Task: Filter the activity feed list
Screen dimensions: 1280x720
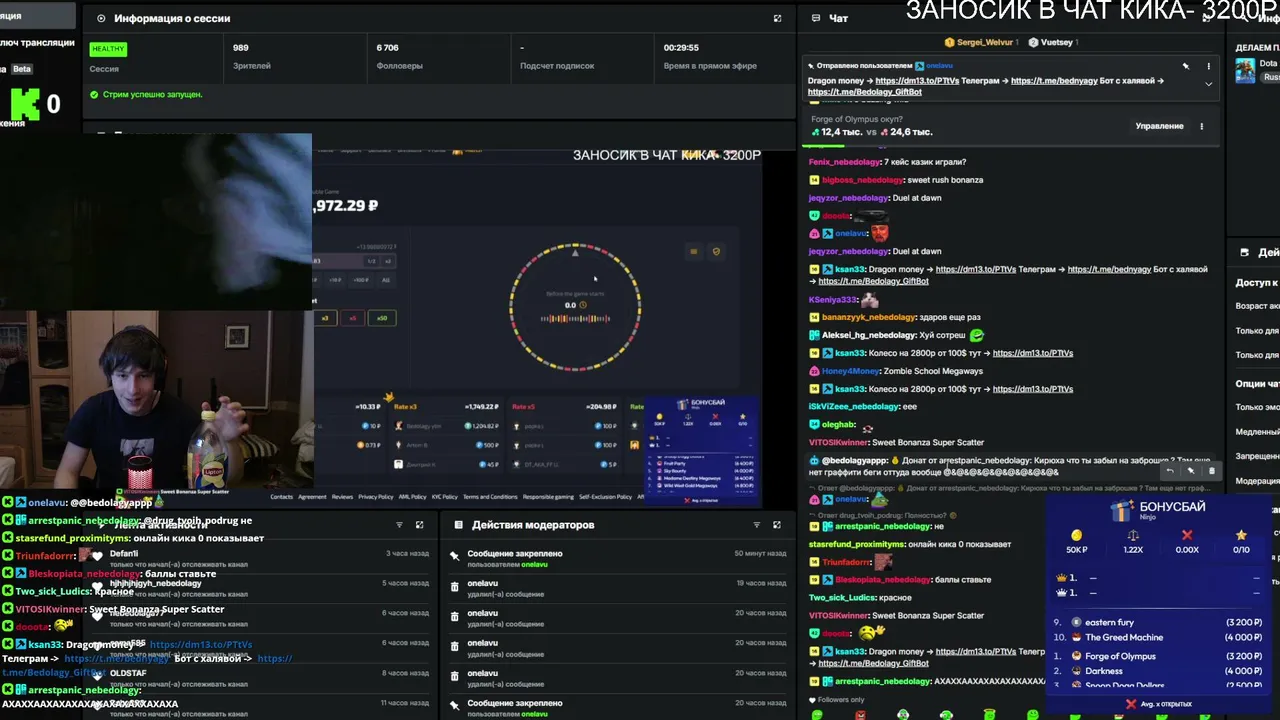Action: (399, 525)
